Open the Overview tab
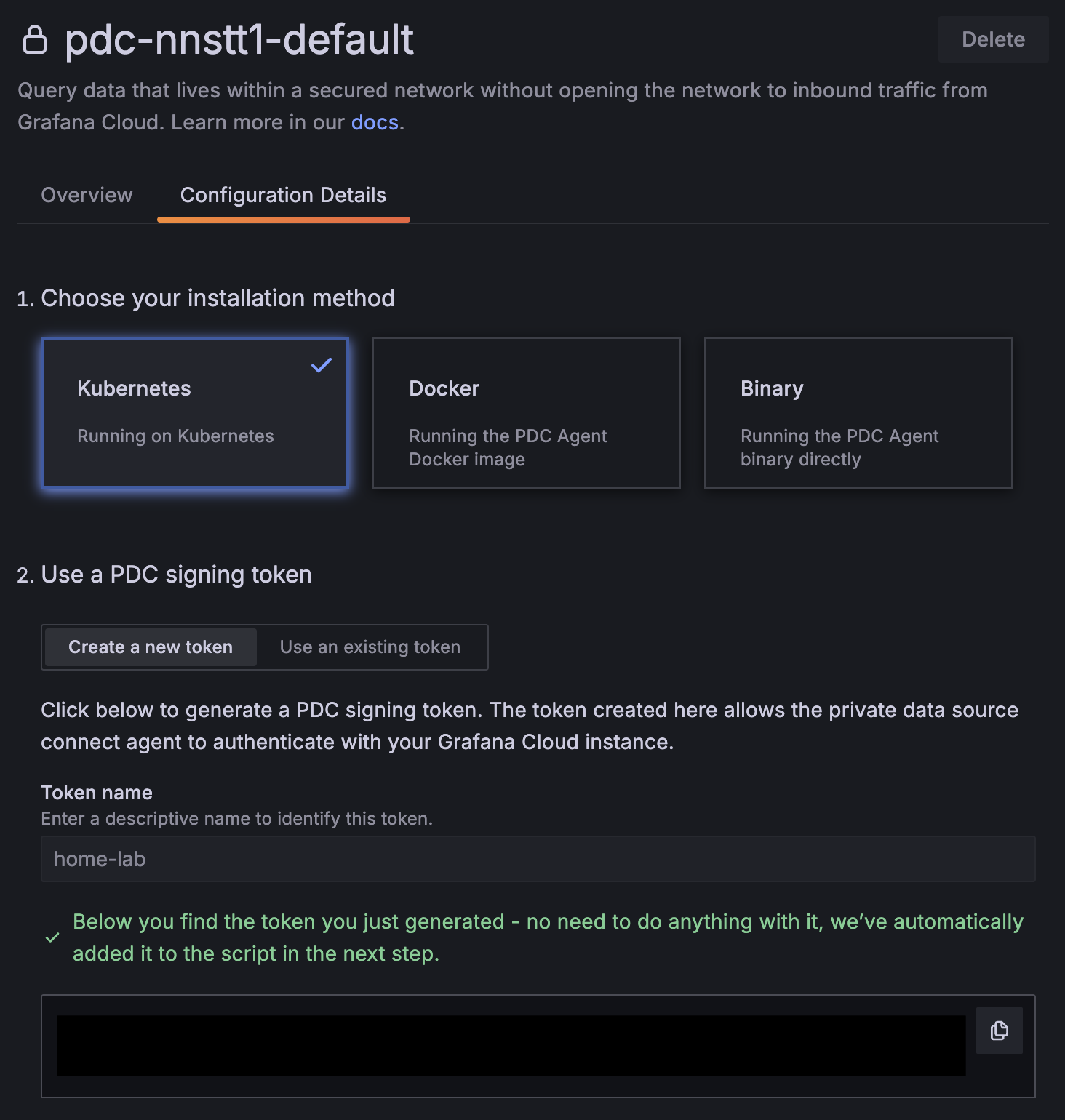Viewport: 1065px width, 1120px height. point(87,195)
